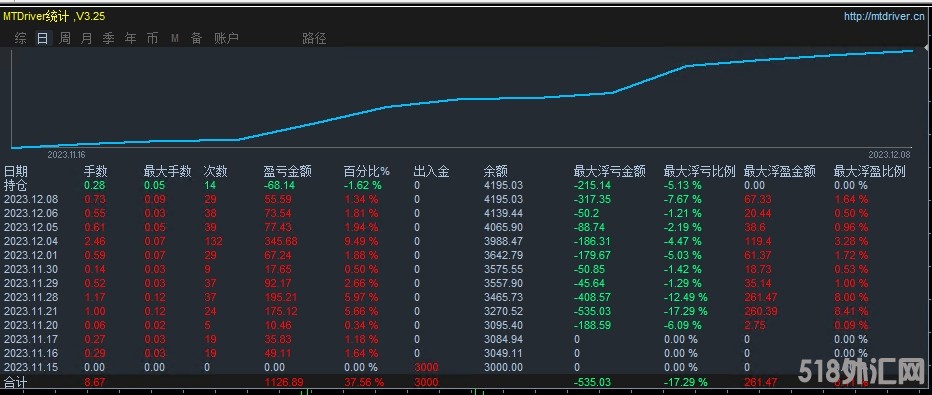
Task: Click the 最大浮亏金额 column header
Action: tap(609, 172)
